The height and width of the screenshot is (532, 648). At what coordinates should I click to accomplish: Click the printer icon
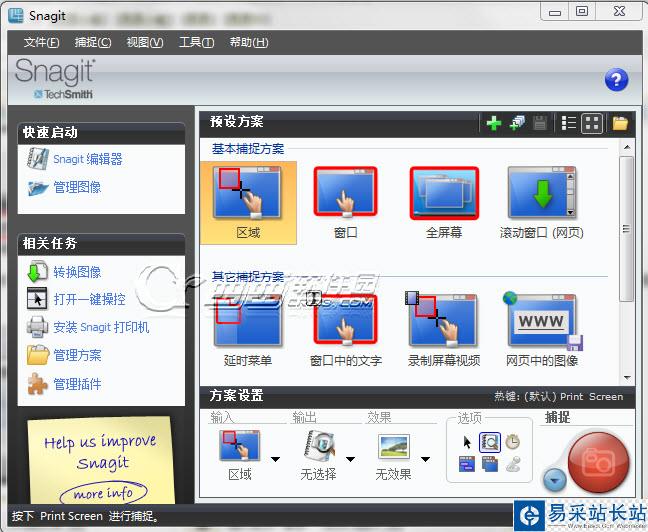[x=37, y=327]
